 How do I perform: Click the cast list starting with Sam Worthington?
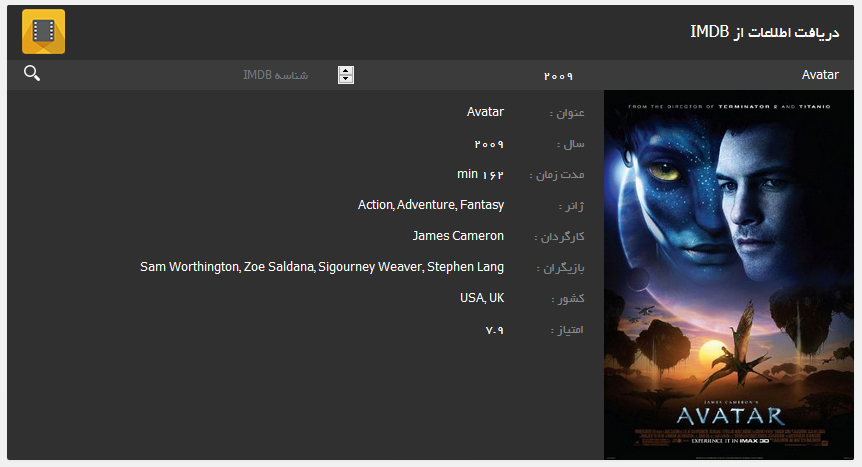coord(322,267)
